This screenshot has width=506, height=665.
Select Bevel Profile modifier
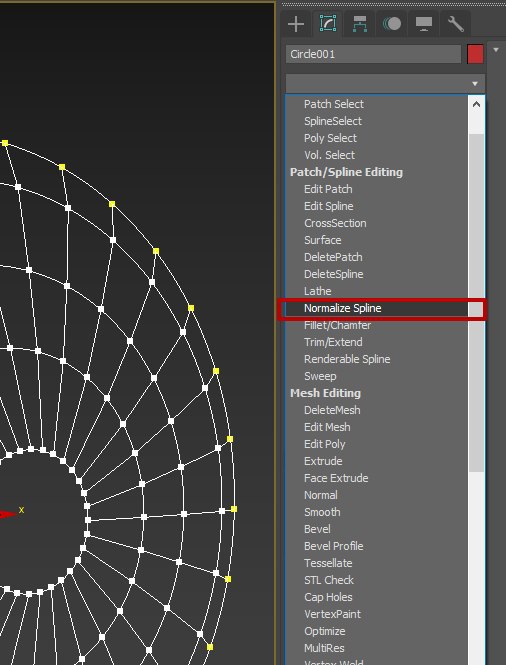click(333, 545)
